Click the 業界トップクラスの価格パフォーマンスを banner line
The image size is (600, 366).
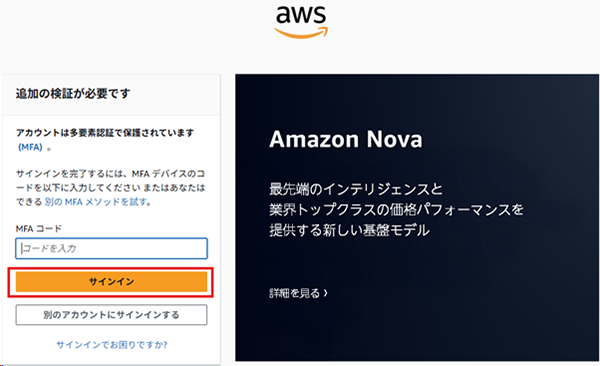396,210
